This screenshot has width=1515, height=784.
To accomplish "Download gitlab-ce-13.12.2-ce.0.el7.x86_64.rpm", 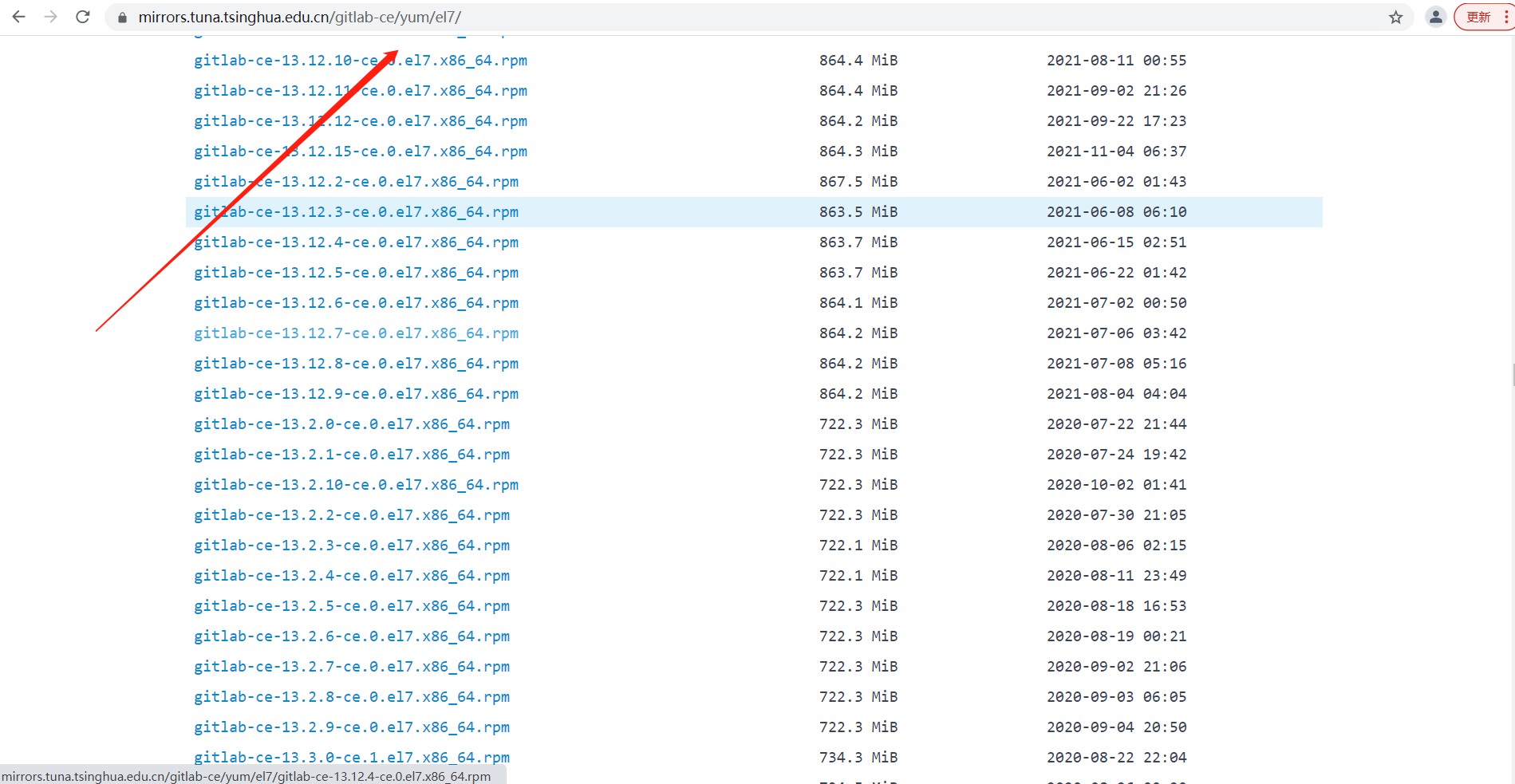I will pyautogui.click(x=357, y=182).
